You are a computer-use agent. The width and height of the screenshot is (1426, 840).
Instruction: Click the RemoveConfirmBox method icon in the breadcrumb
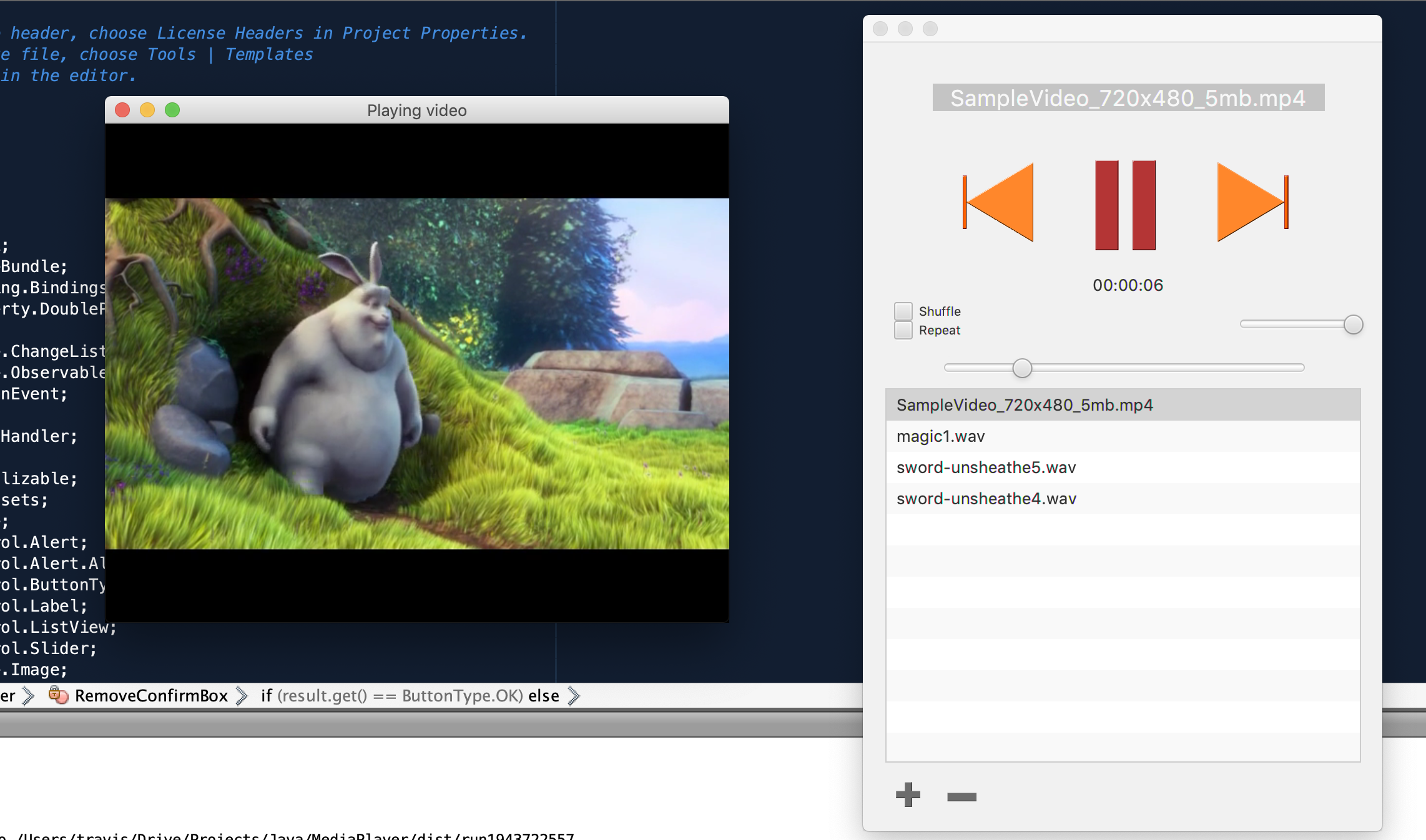[x=58, y=695]
